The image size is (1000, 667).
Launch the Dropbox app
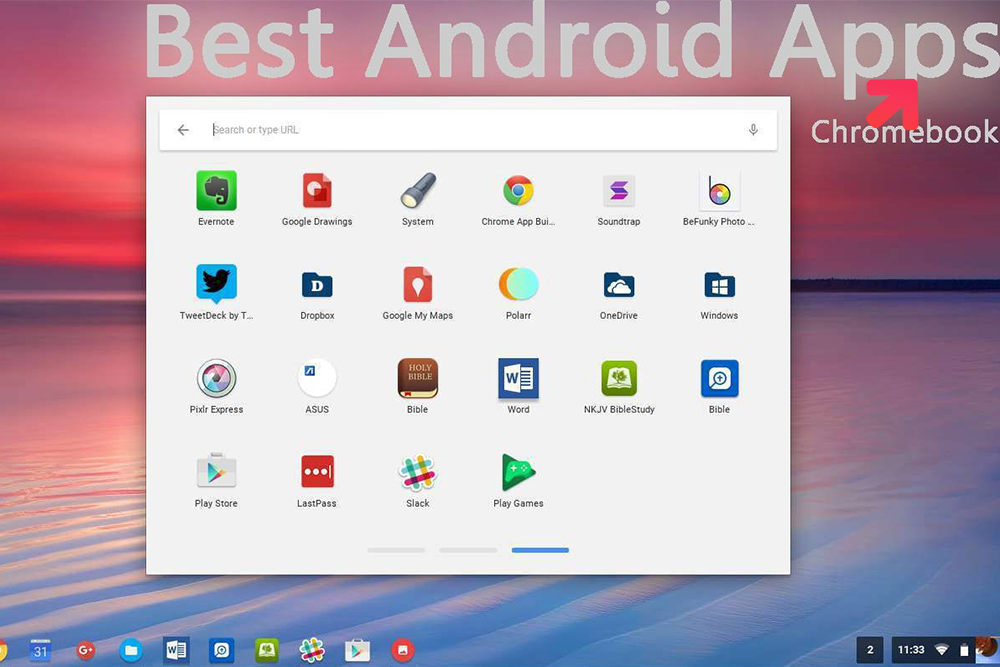point(317,285)
